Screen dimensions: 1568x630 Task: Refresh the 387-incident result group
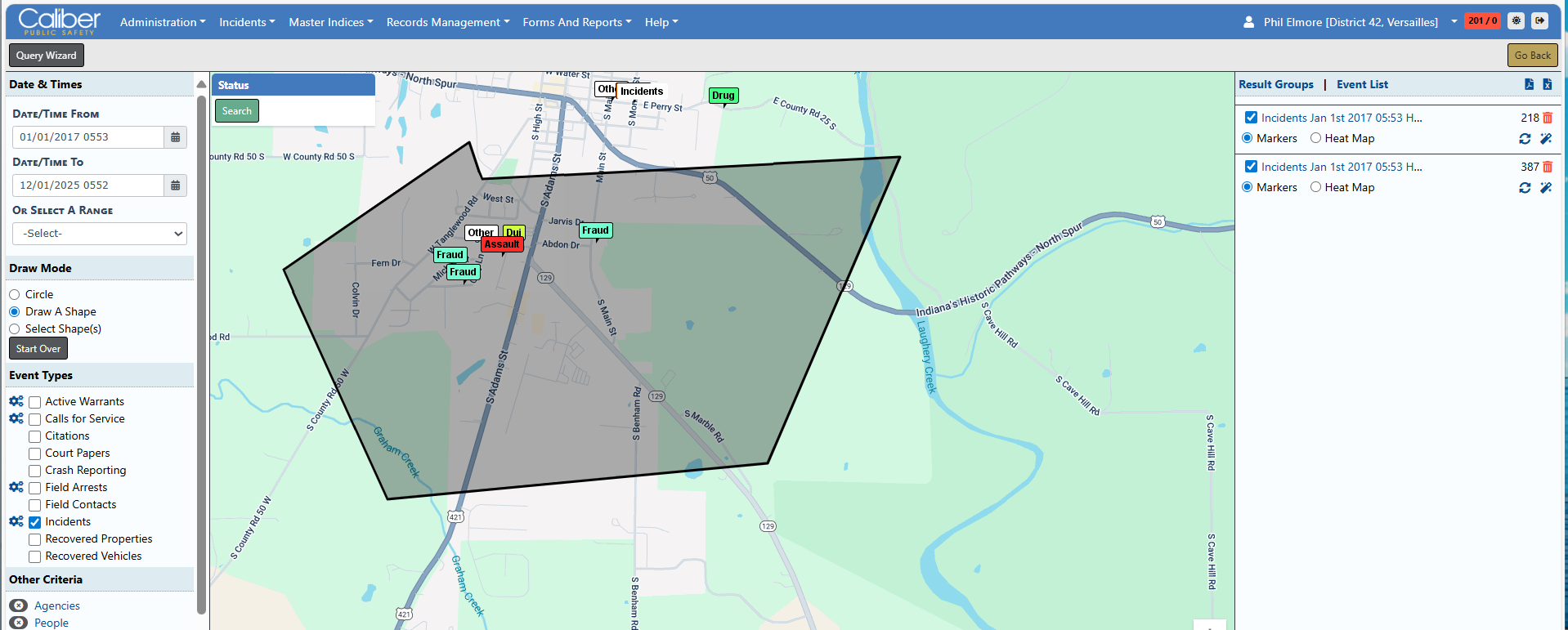pyautogui.click(x=1525, y=188)
